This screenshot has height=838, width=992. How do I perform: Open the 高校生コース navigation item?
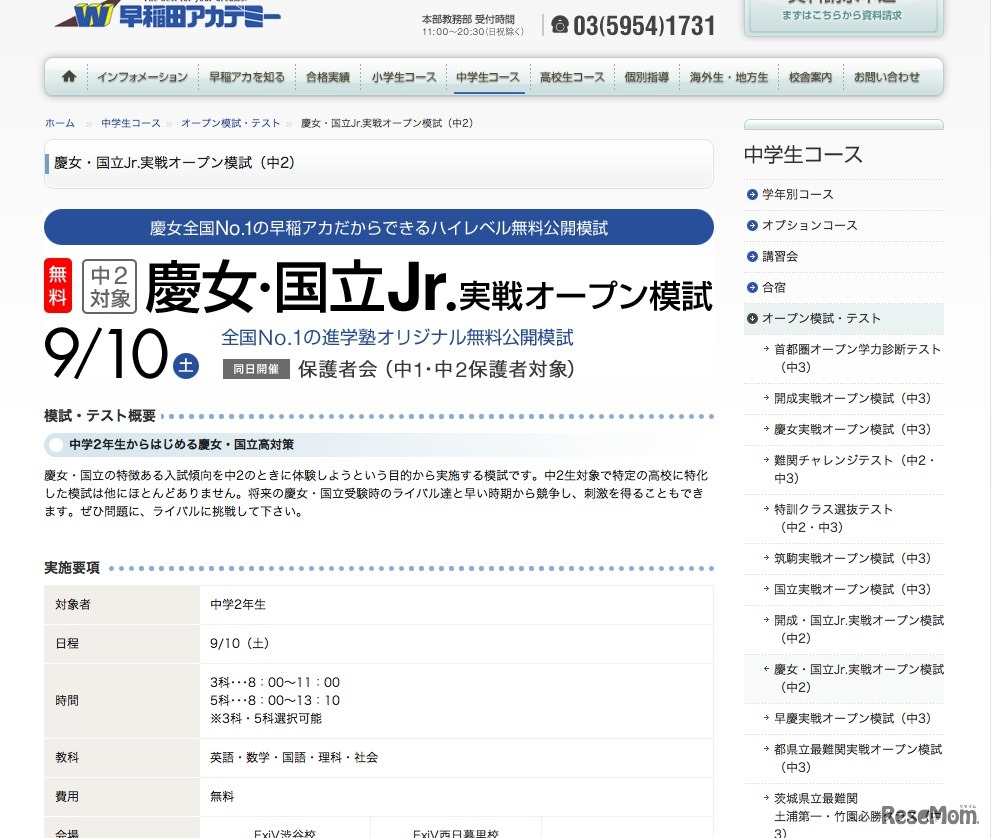click(570, 75)
